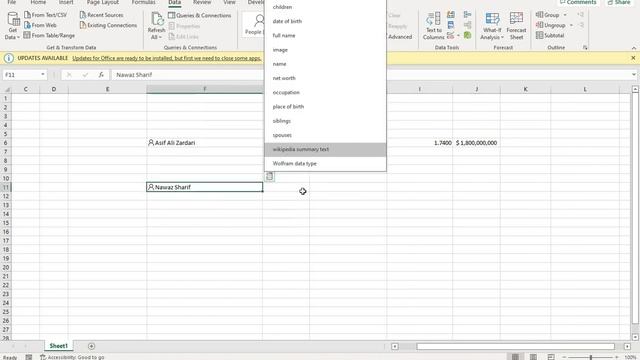Expand the Ungroup dropdown arrow

[x=571, y=25]
